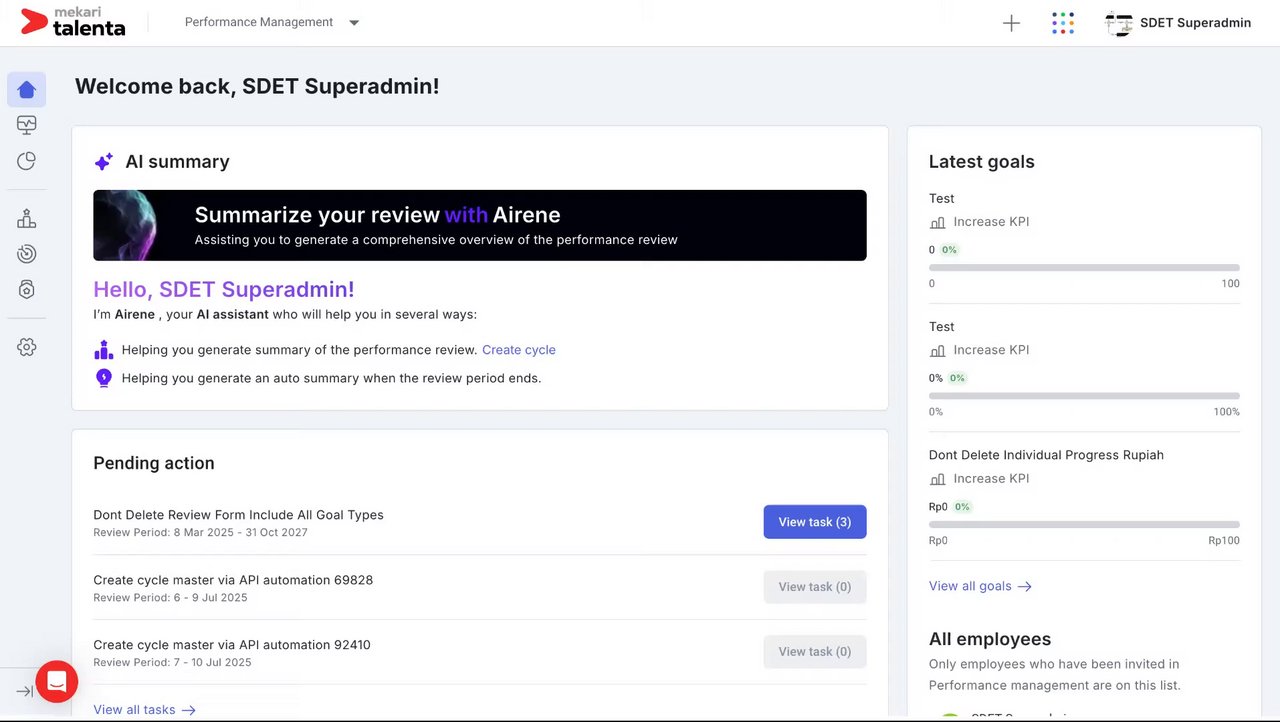Viewport: 1280px width, 722px height.
Task: Click the Summarize your review Airene banner
Action: tap(480, 225)
